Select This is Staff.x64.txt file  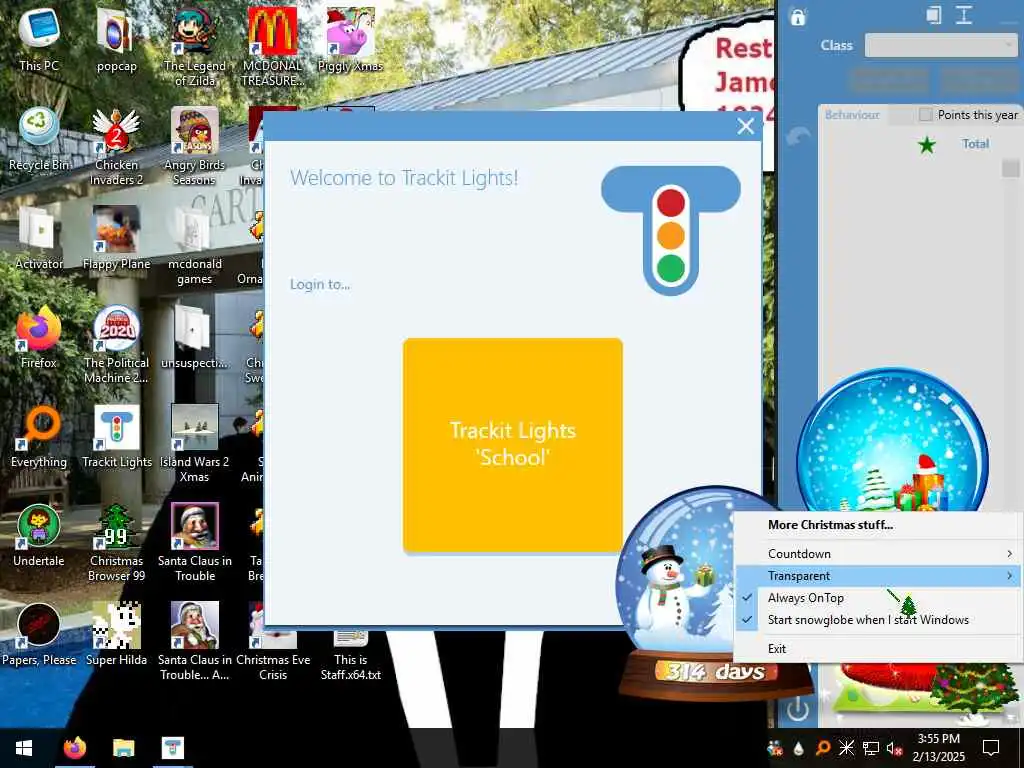tap(350, 655)
